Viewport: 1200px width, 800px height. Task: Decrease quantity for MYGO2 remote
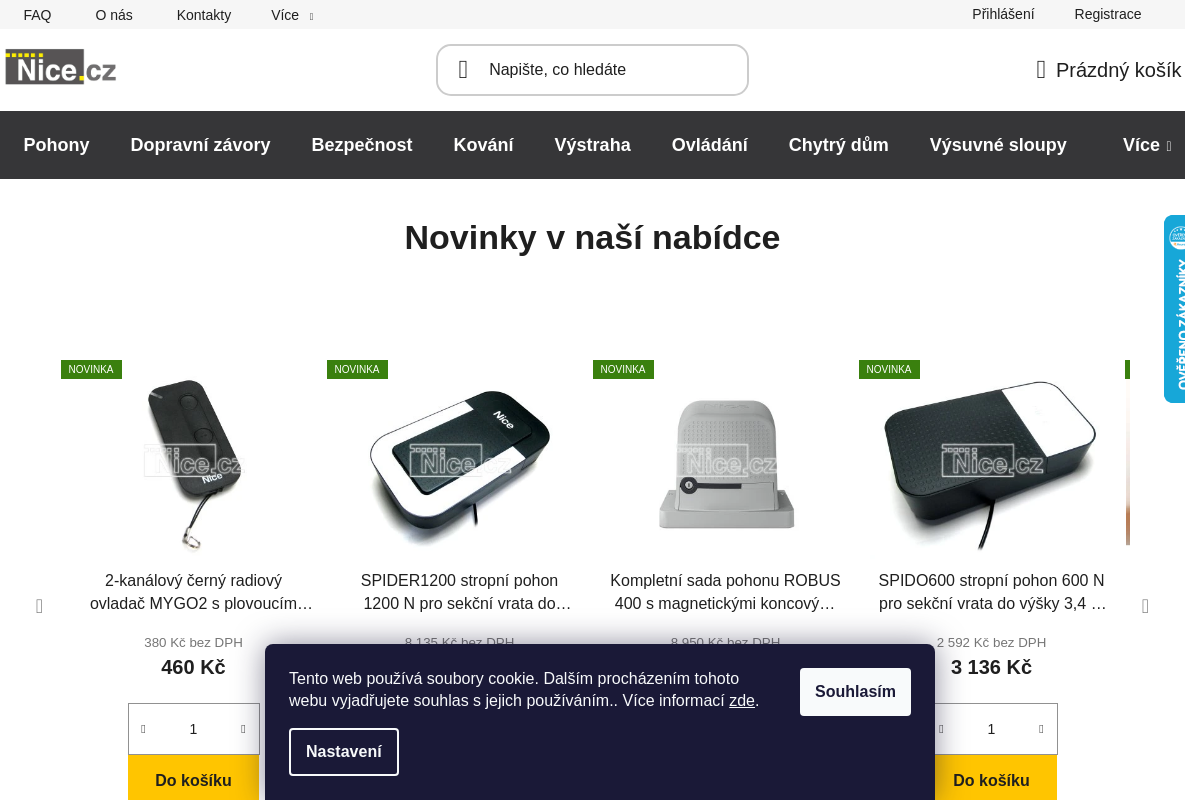tap(143, 729)
